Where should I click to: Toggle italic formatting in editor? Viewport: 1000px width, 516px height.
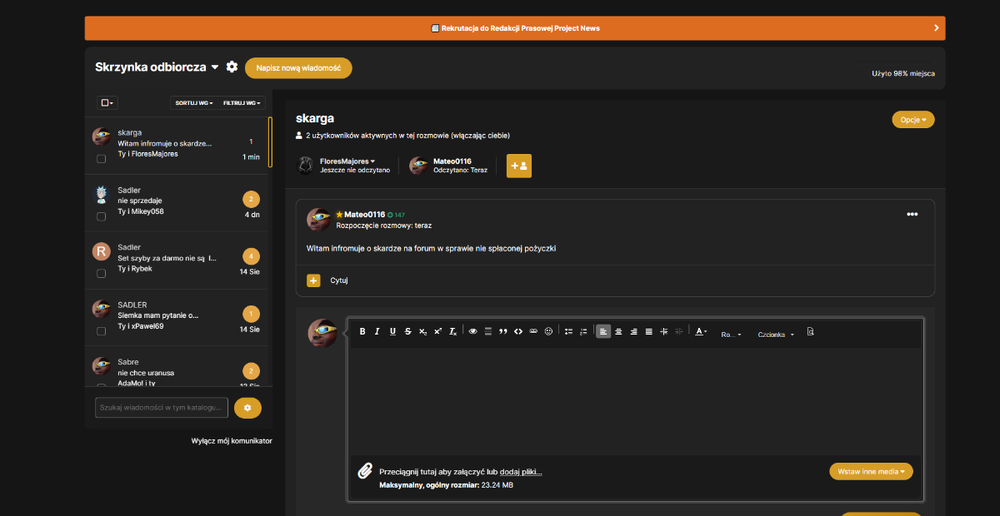[377, 332]
